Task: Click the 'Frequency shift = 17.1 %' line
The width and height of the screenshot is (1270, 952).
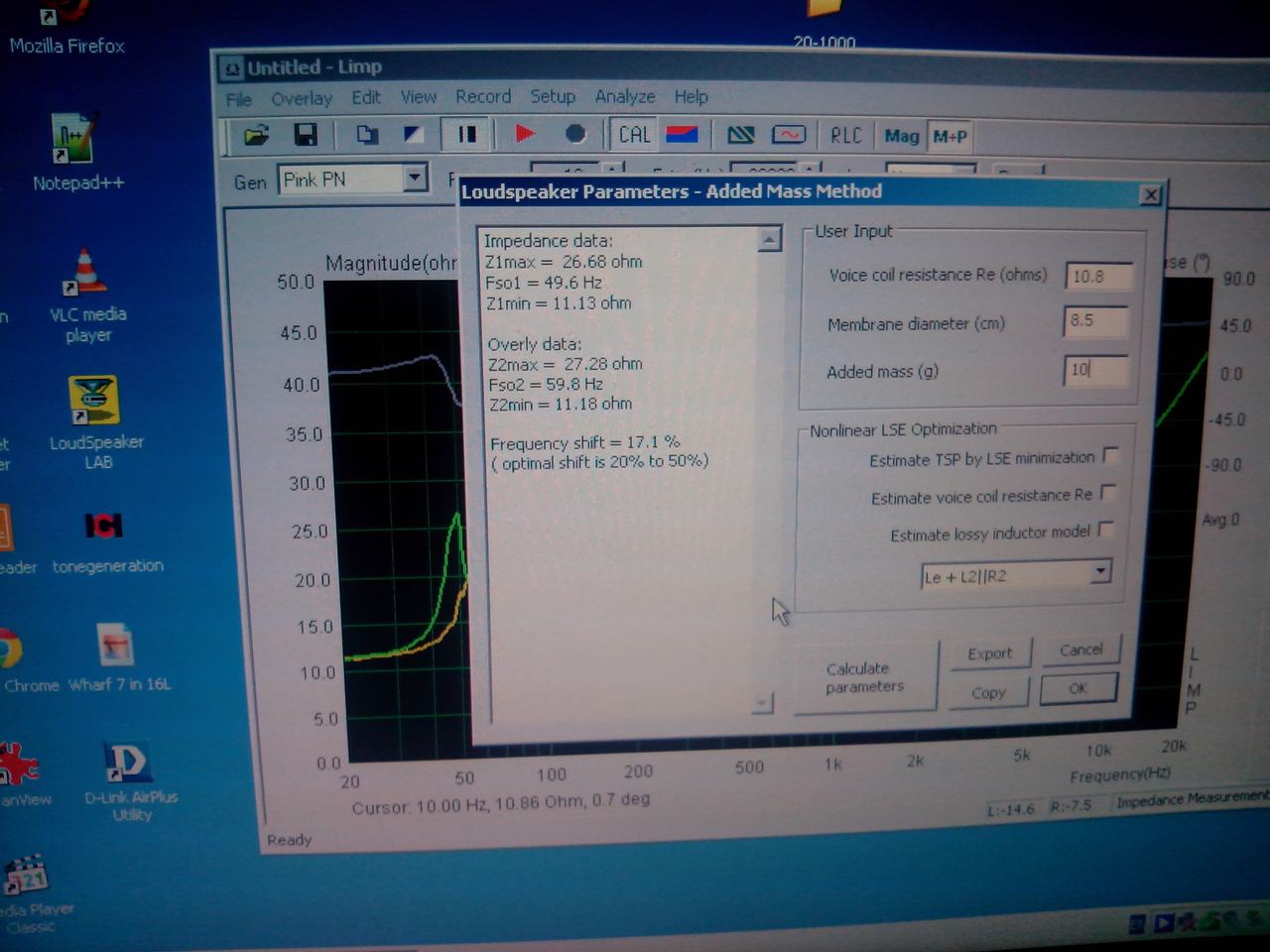Action: coord(585,442)
